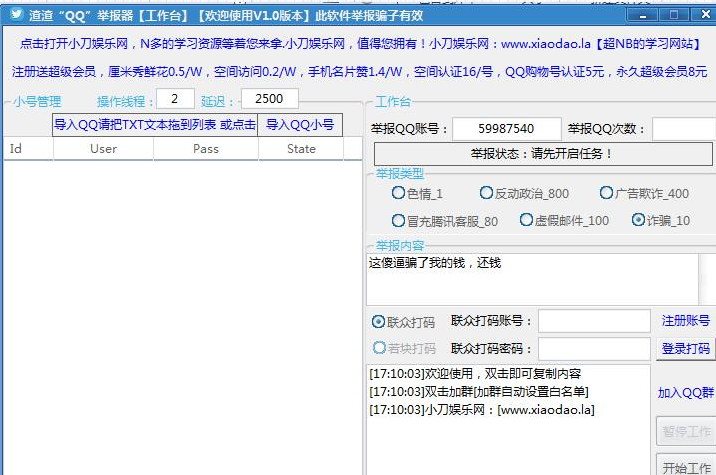
Task: Click the Id column header
Action: 28,149
